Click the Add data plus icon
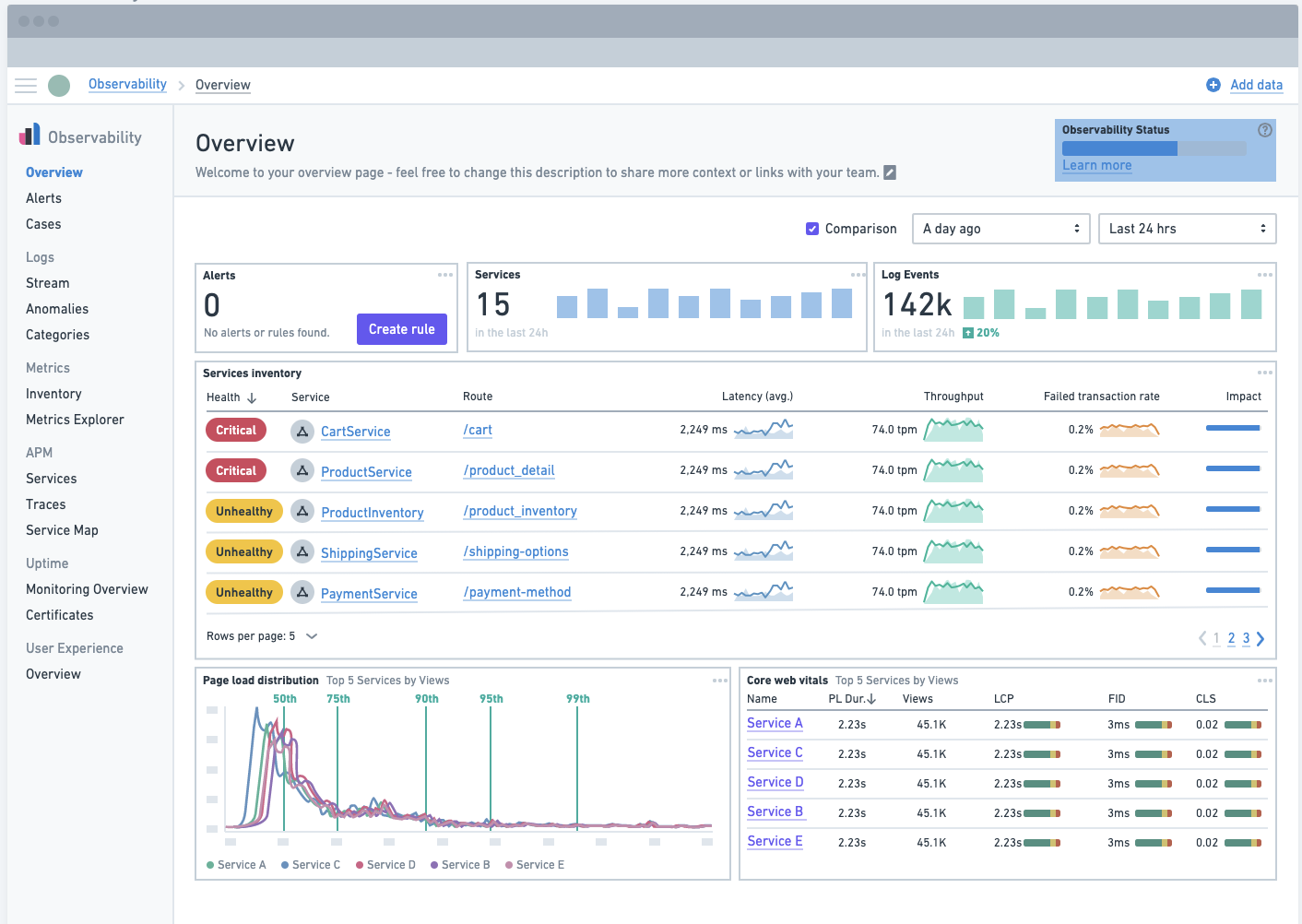Image resolution: width=1302 pixels, height=924 pixels. (x=1213, y=85)
